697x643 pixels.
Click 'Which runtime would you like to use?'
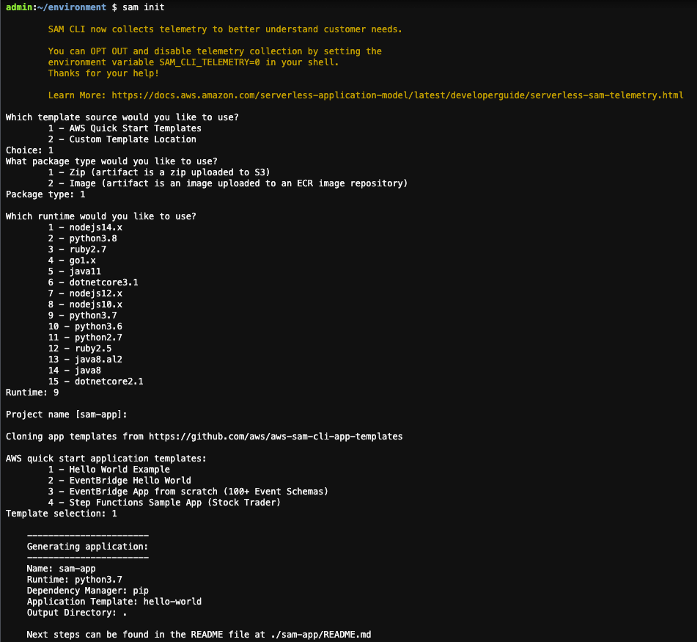pyautogui.click(x=100, y=216)
